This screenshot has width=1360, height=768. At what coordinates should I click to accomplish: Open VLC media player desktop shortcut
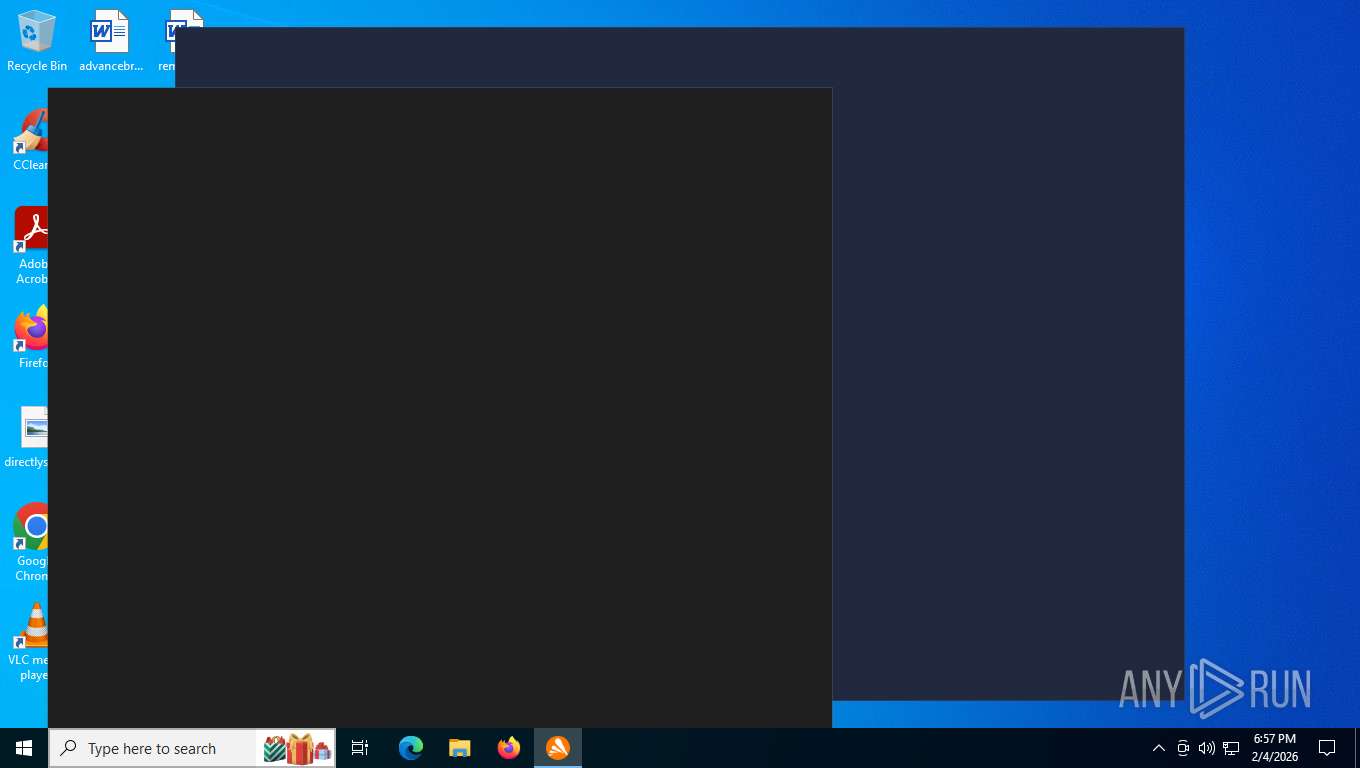click(28, 642)
